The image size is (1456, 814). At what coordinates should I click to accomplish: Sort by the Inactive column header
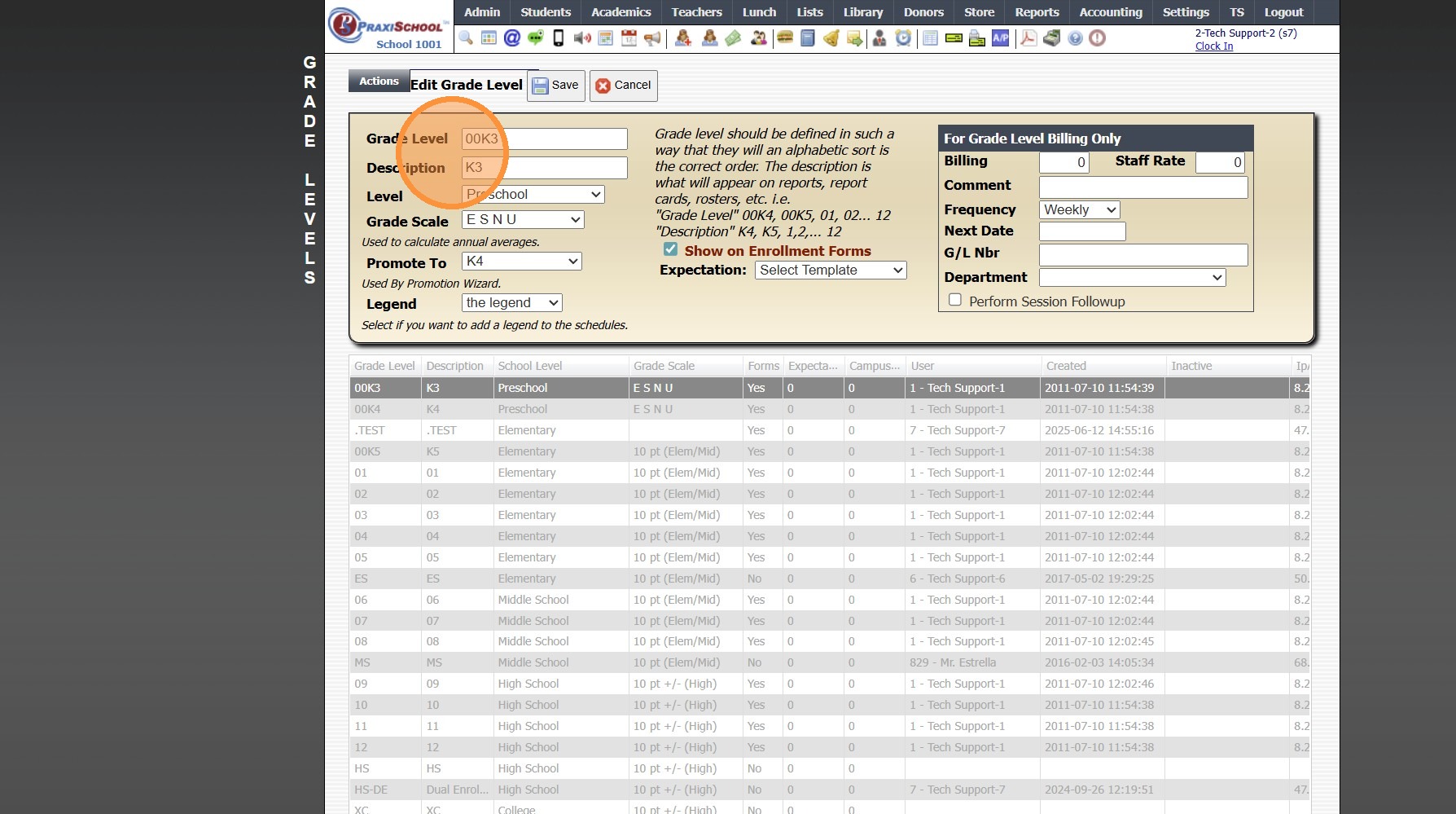1227,366
